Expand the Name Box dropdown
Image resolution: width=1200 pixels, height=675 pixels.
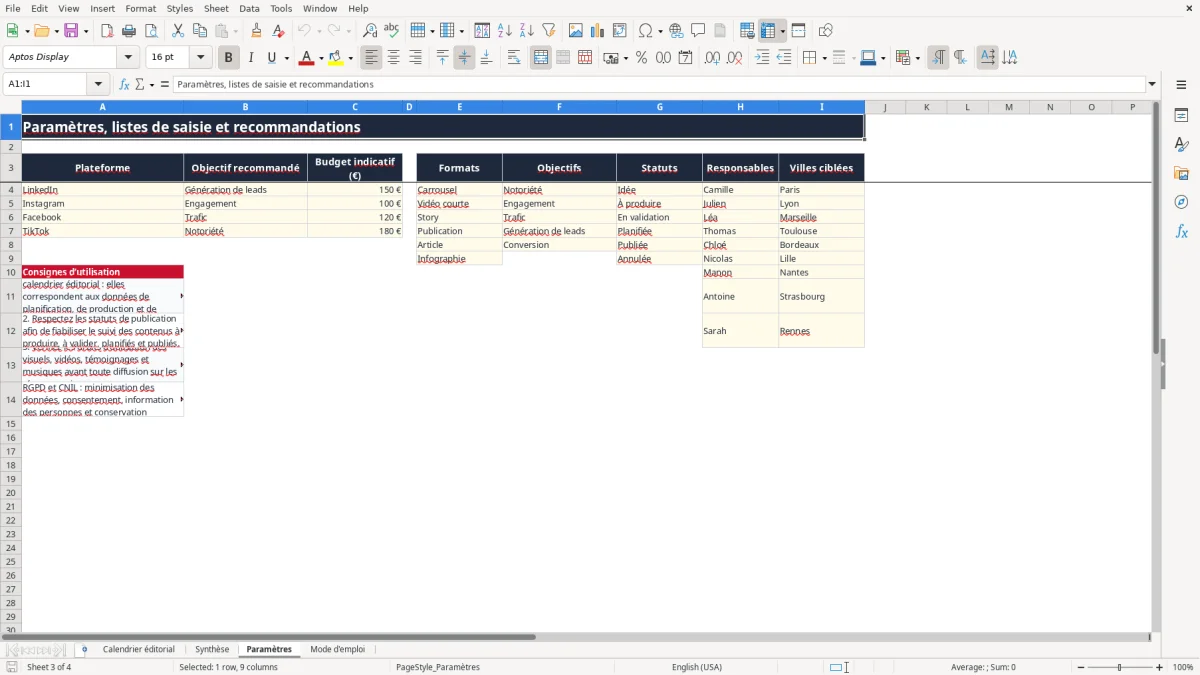point(98,84)
